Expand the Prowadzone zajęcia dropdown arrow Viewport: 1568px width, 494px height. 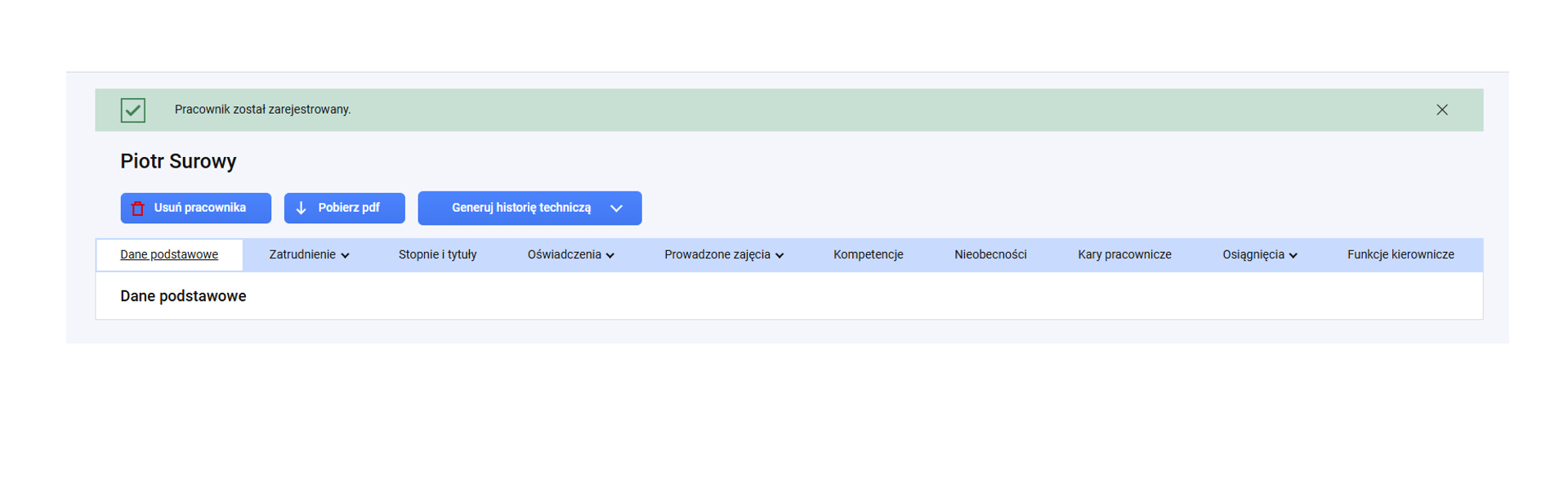(780, 255)
